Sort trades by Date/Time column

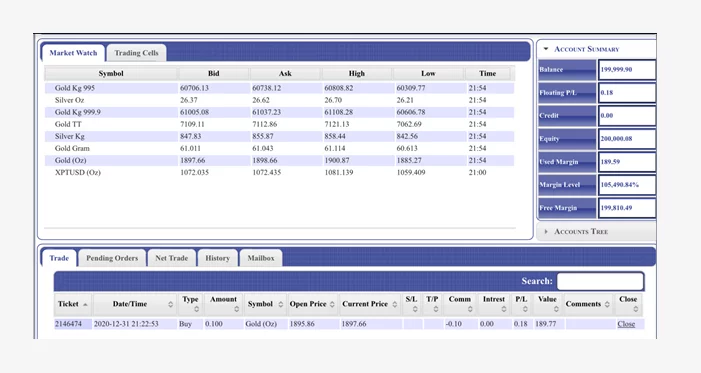tap(134, 304)
